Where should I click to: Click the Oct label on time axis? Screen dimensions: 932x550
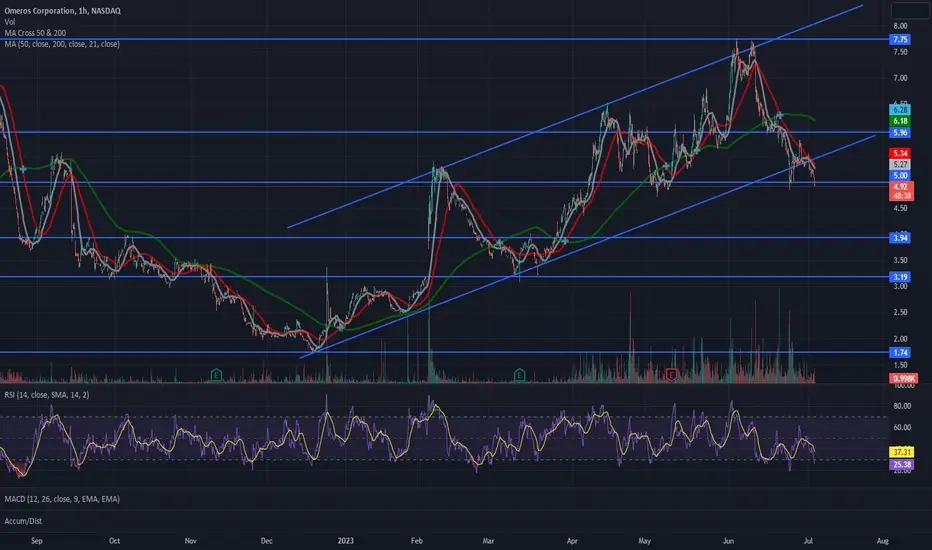(114, 541)
